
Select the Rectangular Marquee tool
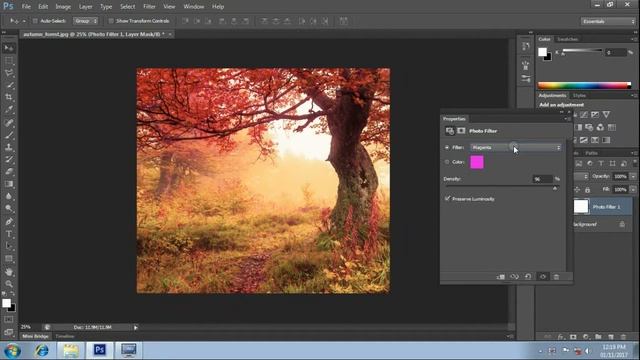(x=9, y=61)
